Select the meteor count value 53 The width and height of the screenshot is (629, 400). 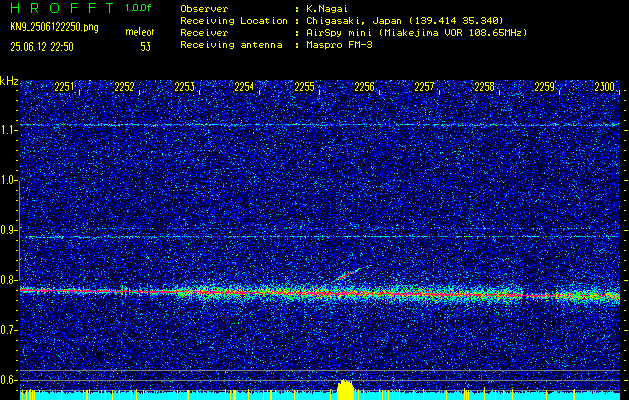[x=146, y=47]
